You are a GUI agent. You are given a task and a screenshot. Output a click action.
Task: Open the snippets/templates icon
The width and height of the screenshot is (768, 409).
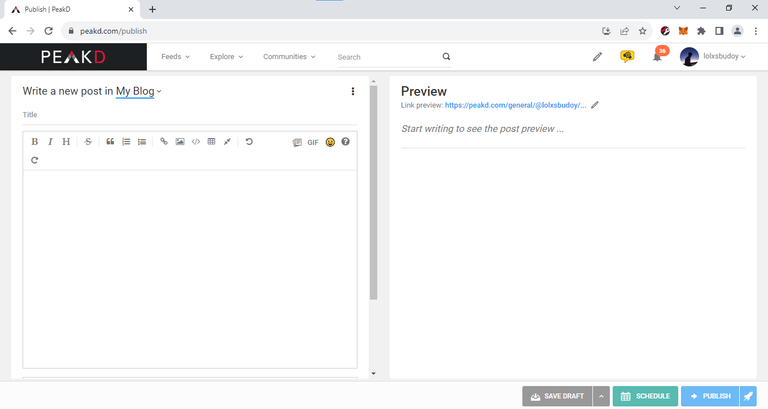click(x=297, y=142)
